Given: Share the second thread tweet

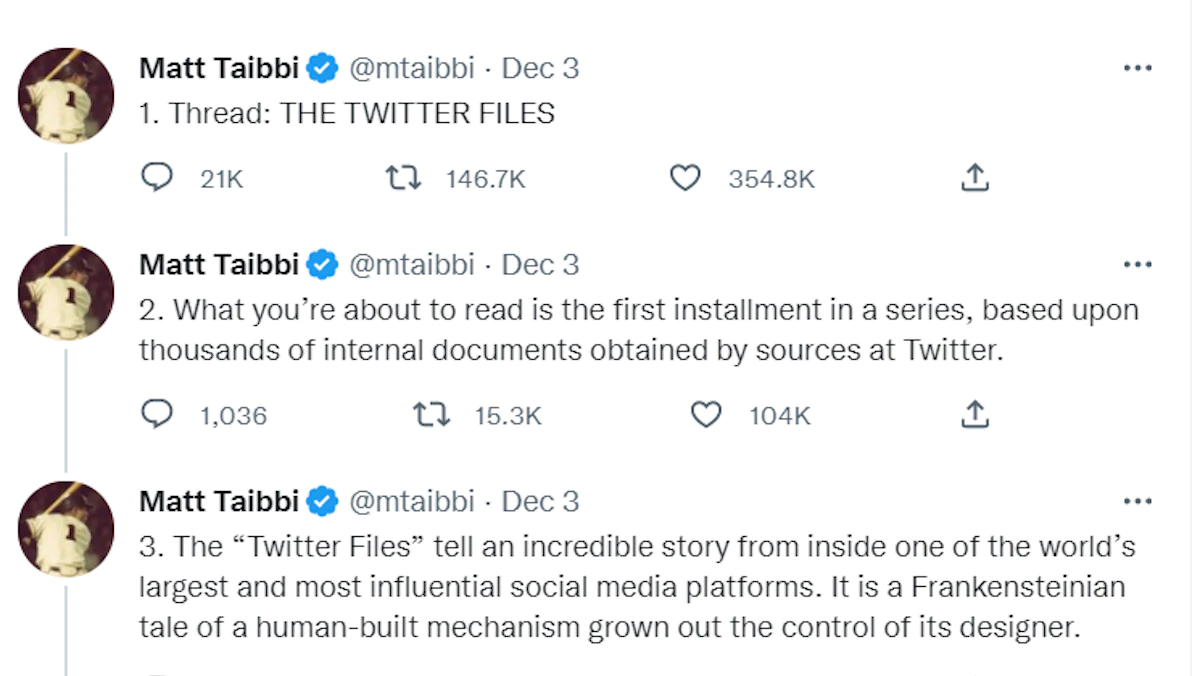Looking at the screenshot, I should click(x=974, y=415).
